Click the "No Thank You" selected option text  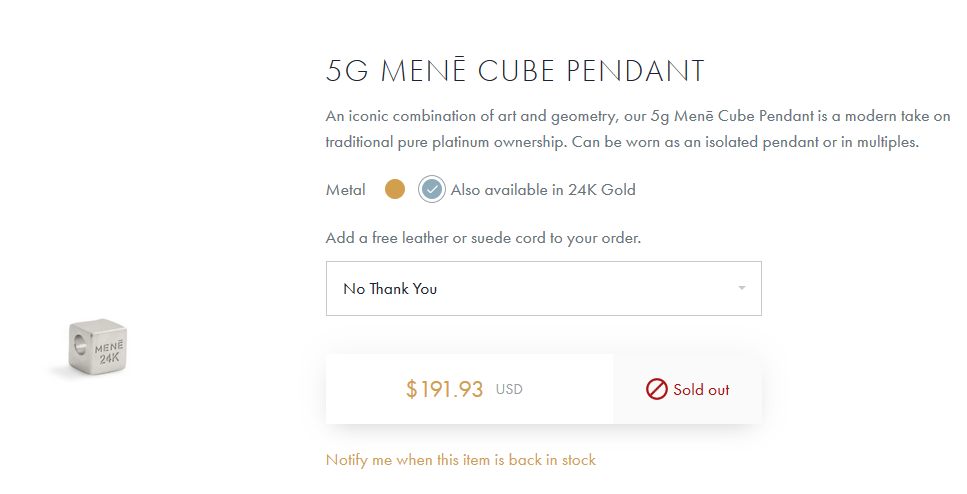tap(390, 289)
